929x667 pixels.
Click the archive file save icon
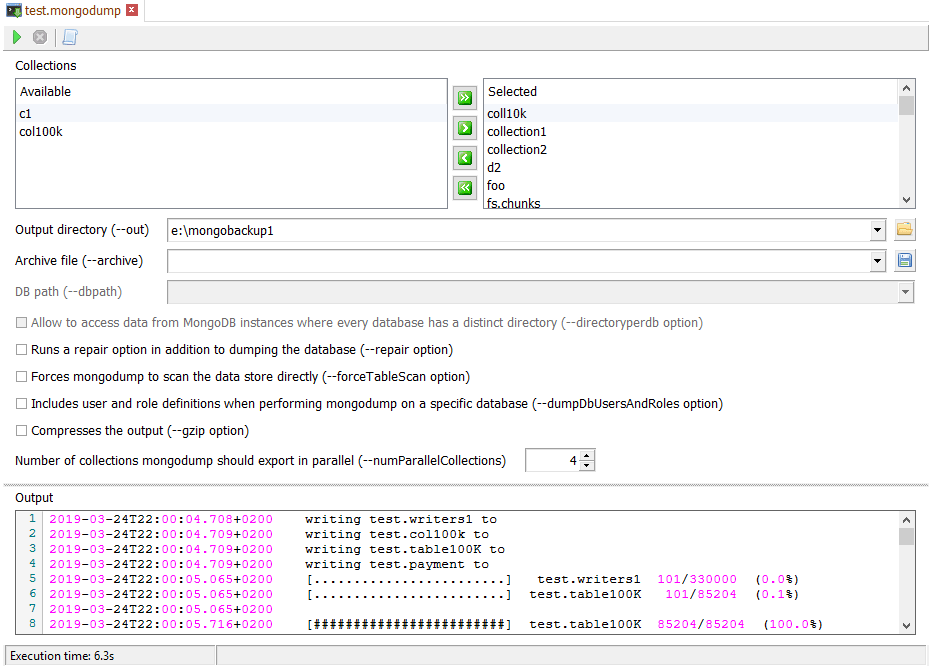click(x=904, y=261)
